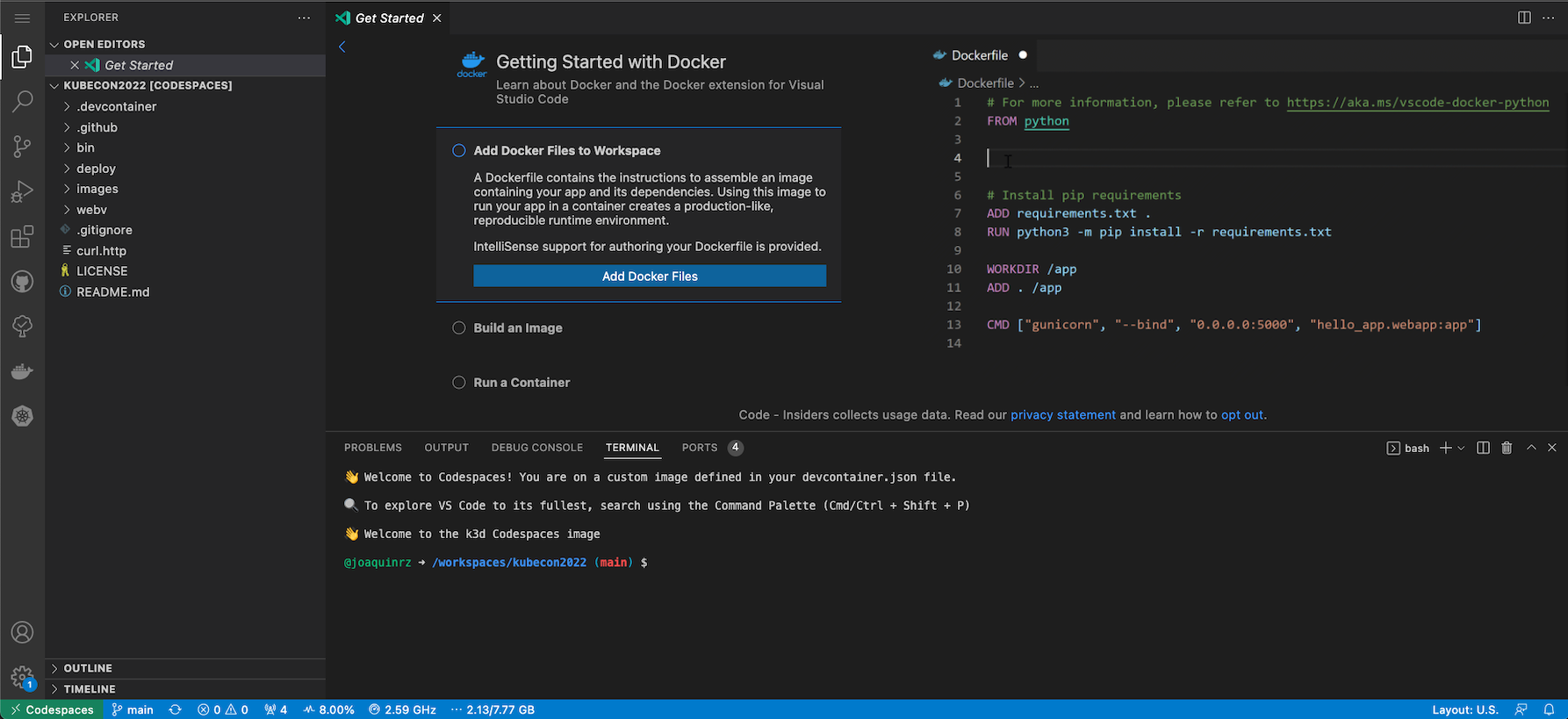This screenshot has height=719, width=1568.
Task: Click the Add Docker Files button
Action: (650, 276)
